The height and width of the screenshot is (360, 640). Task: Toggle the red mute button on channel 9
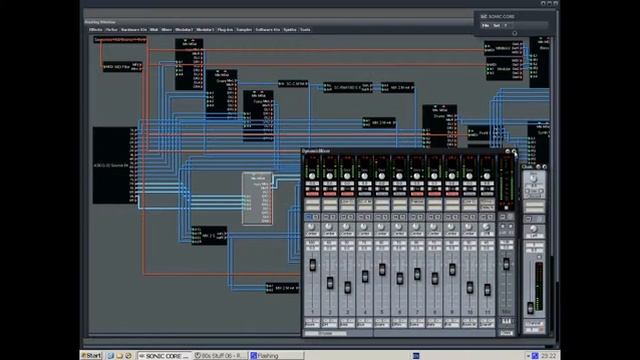pos(452,194)
